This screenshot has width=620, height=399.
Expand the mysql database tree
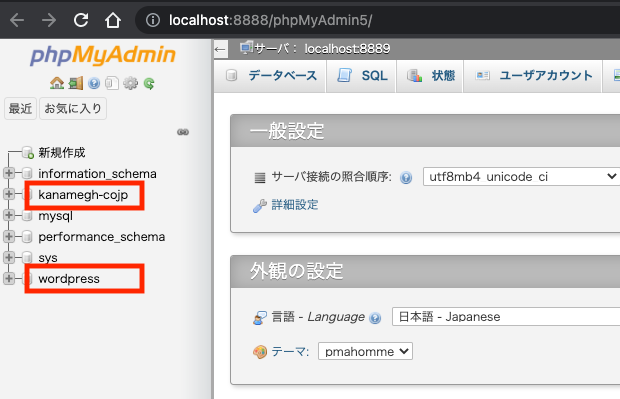9,215
